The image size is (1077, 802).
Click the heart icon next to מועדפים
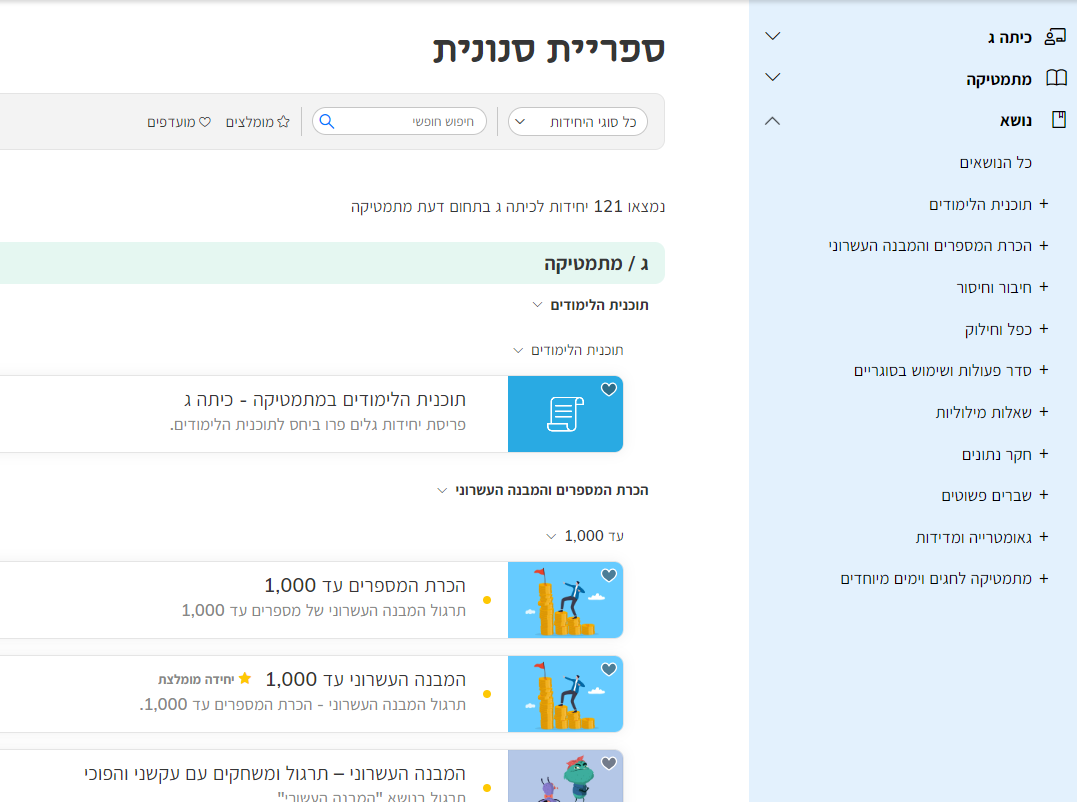(205, 122)
